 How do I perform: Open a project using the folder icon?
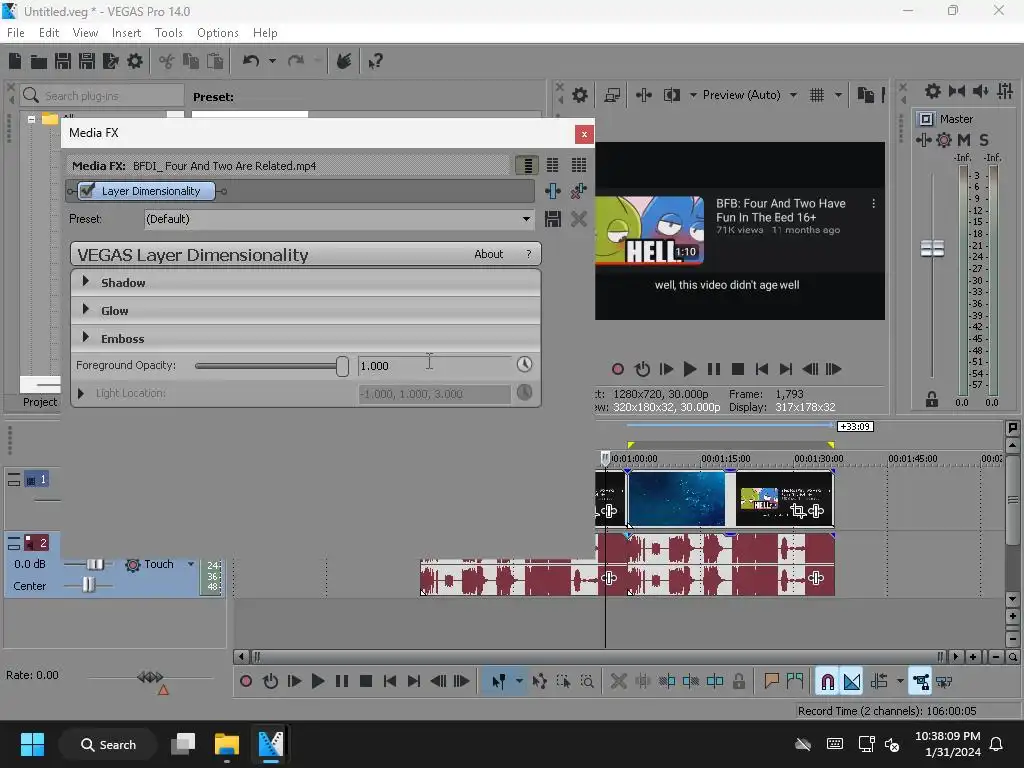(39, 61)
